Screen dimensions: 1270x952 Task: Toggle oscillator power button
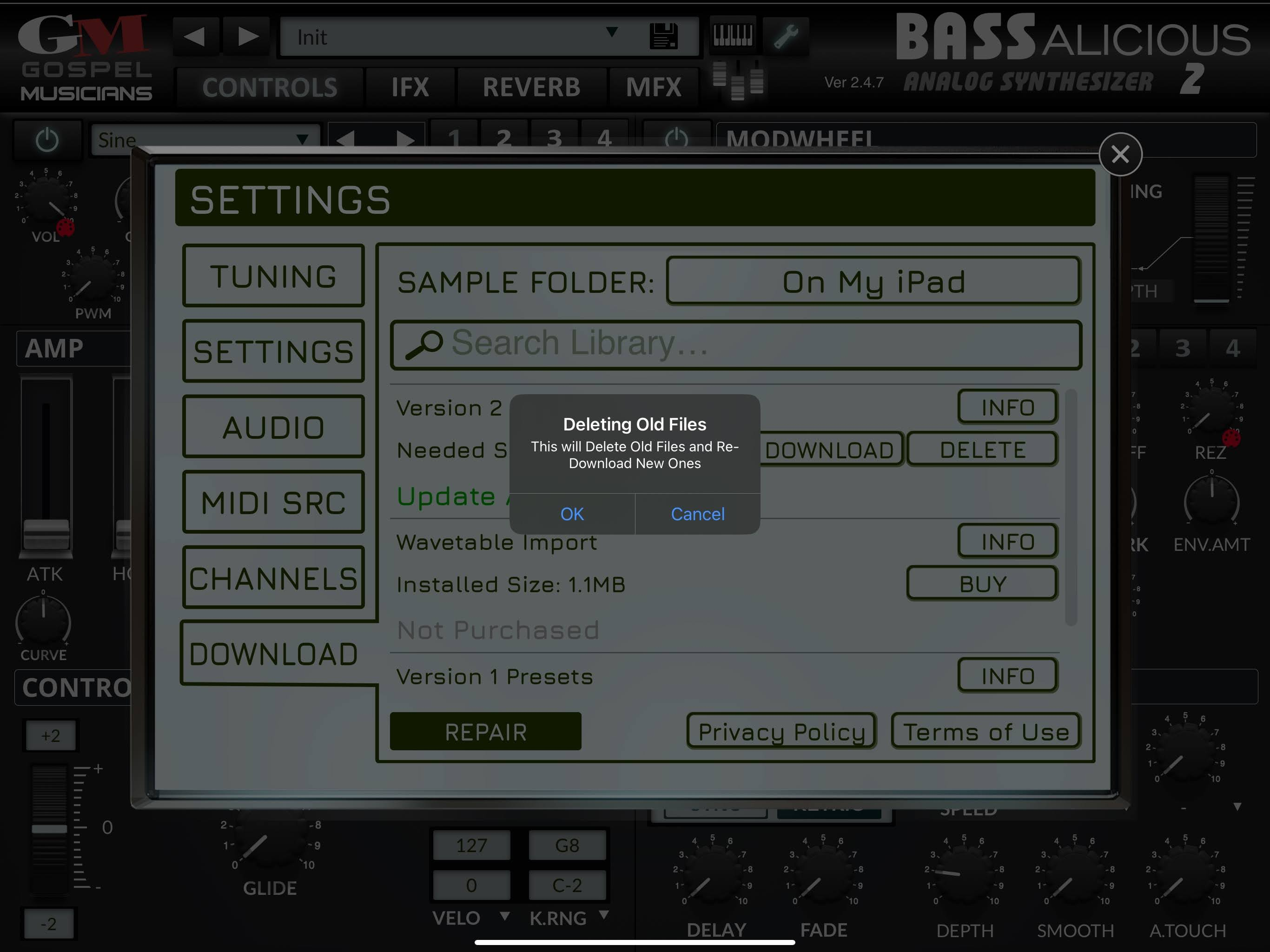pyautogui.click(x=47, y=139)
